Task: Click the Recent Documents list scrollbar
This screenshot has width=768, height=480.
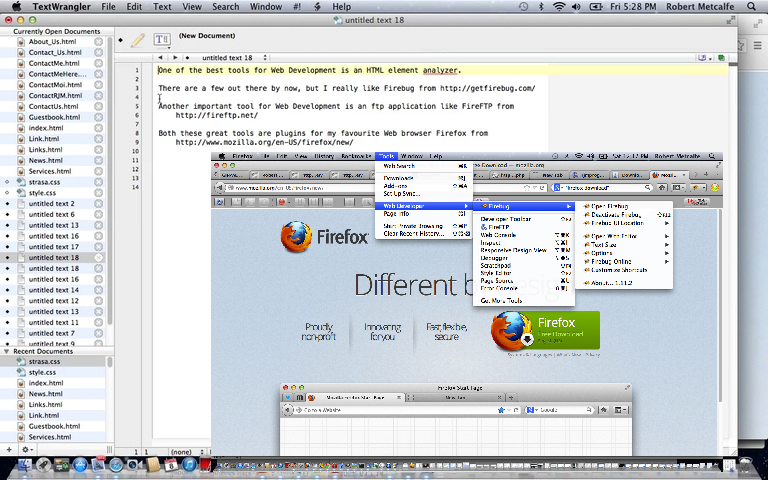Action: pyautogui.click(x=110, y=361)
